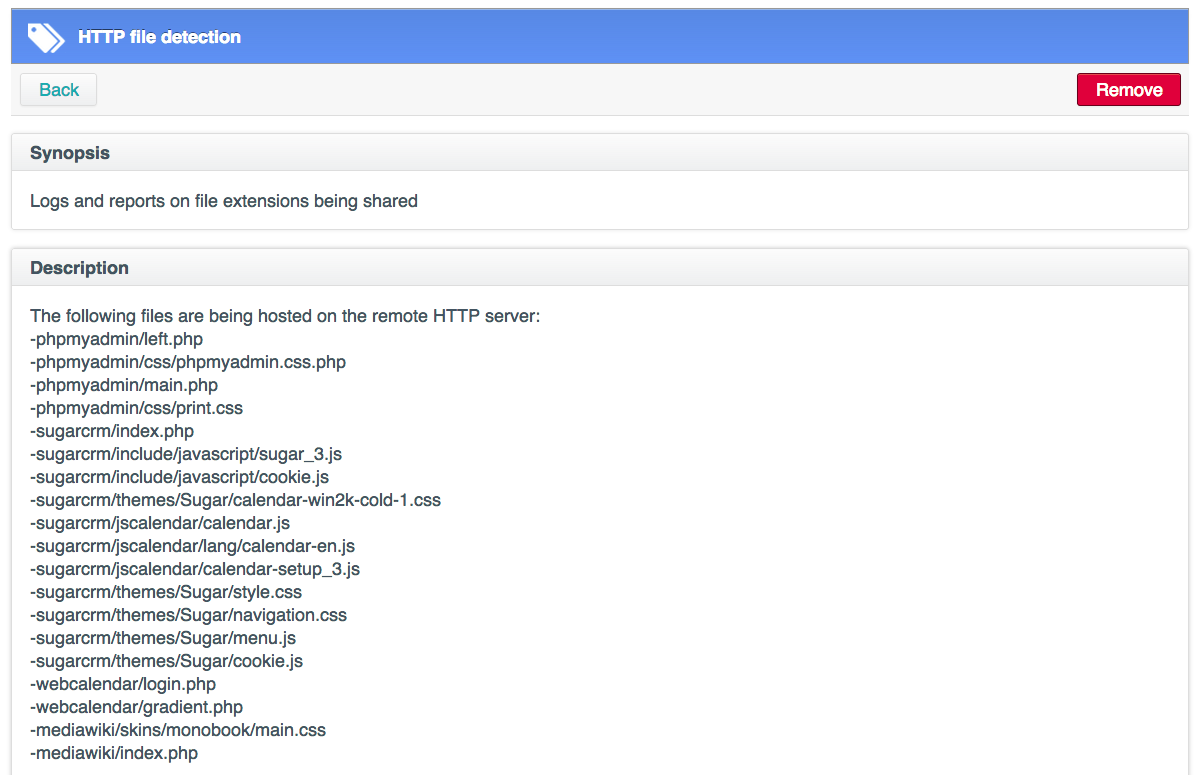1203x775 pixels.
Task: Click the phpmyadmin/css/phpmyadmin.css.php line
Action: tap(188, 362)
